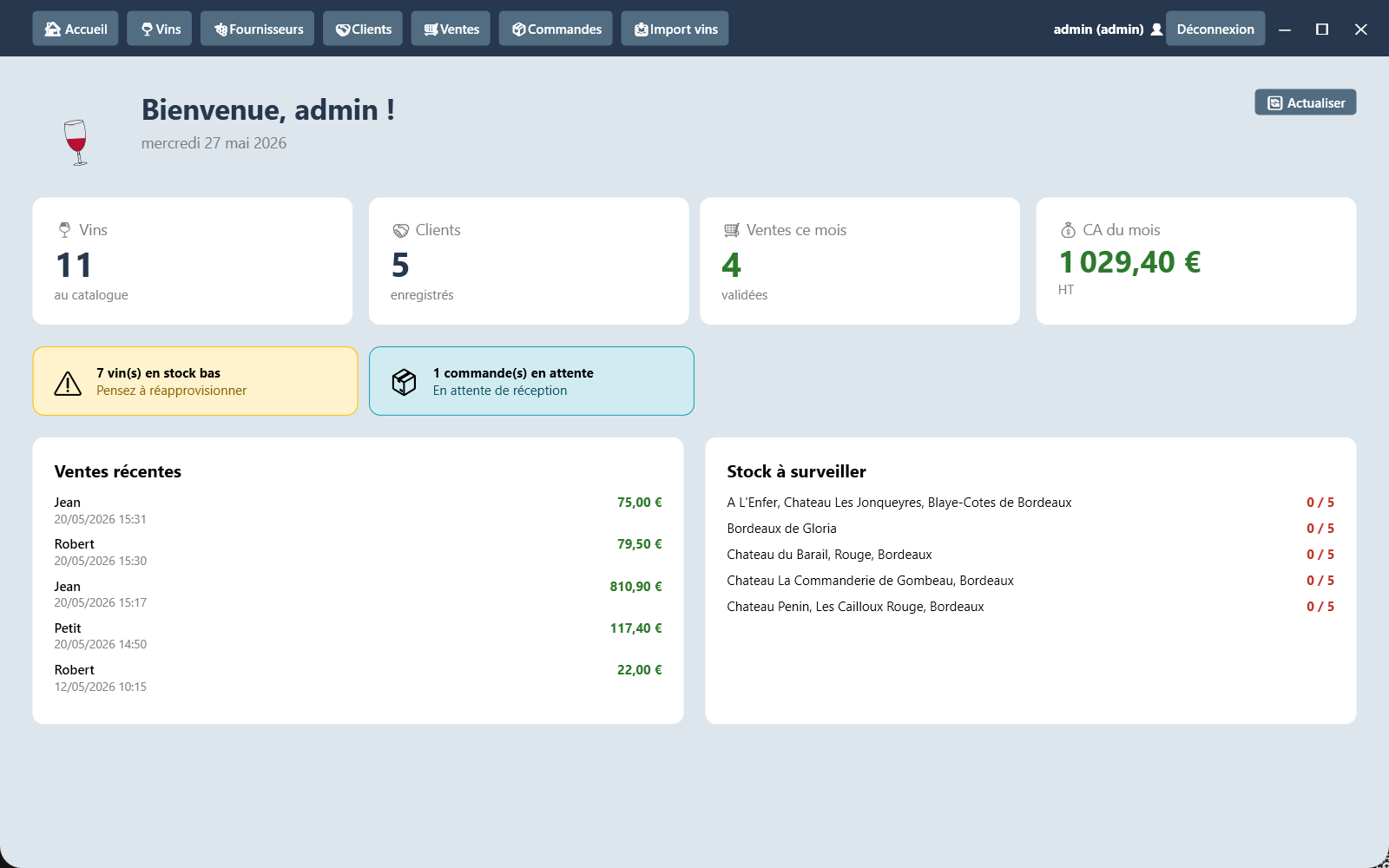Click the Fournisseurs truck icon
This screenshot has width=1389, height=868.
pyautogui.click(x=221, y=30)
